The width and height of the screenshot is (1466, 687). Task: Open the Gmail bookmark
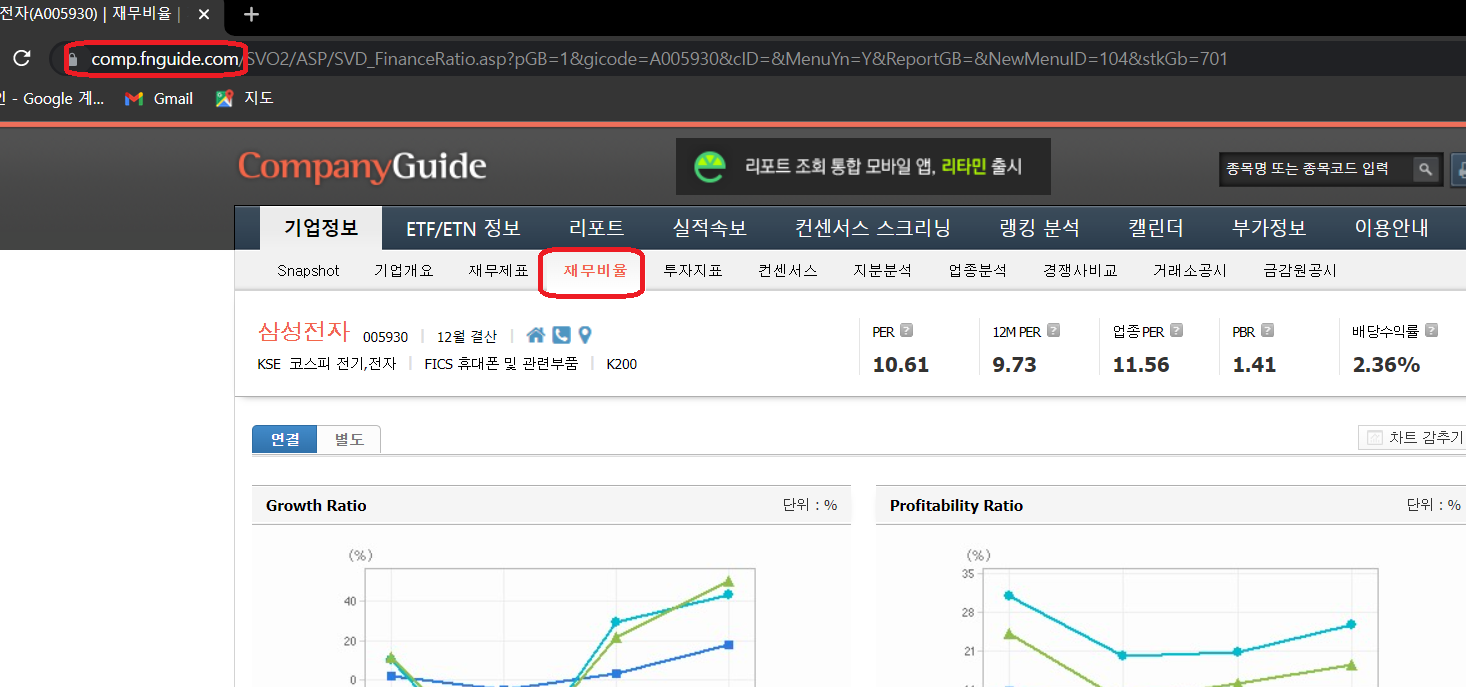pyautogui.click(x=159, y=98)
